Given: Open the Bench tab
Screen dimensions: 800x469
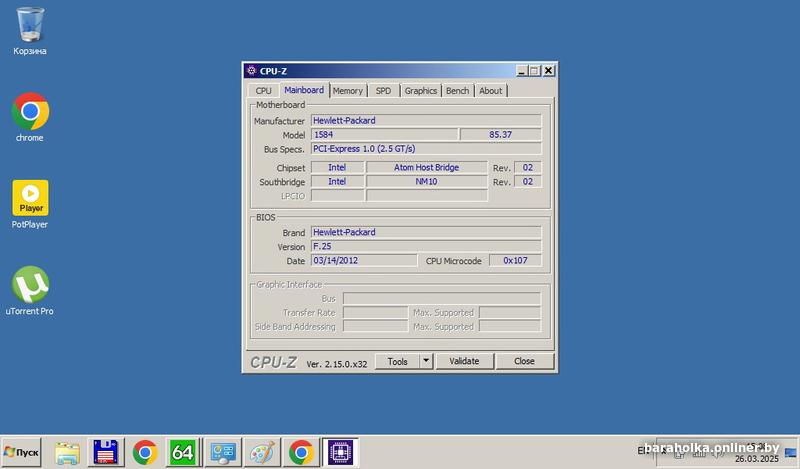Looking at the screenshot, I should coord(457,90).
